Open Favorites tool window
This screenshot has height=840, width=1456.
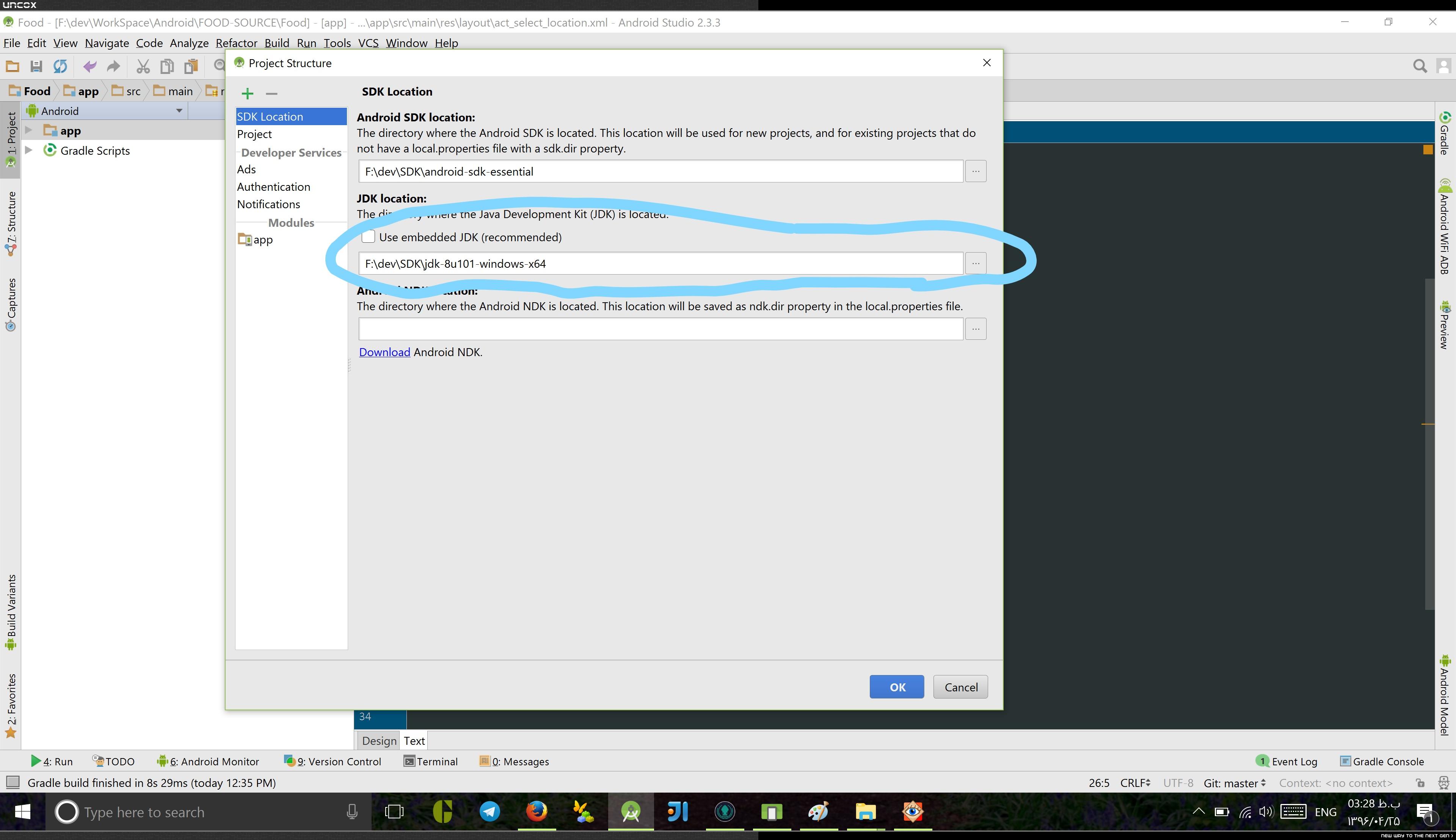11,706
